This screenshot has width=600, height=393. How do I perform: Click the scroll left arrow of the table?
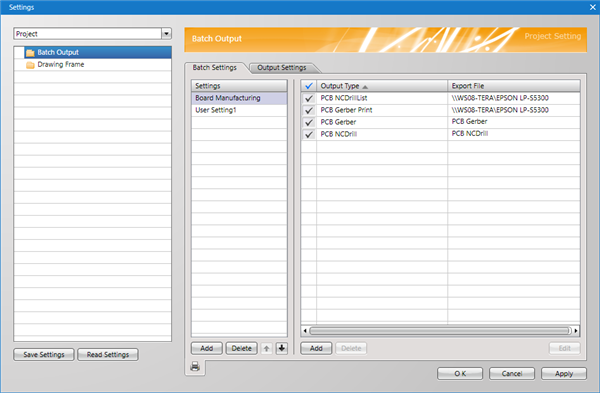point(305,331)
